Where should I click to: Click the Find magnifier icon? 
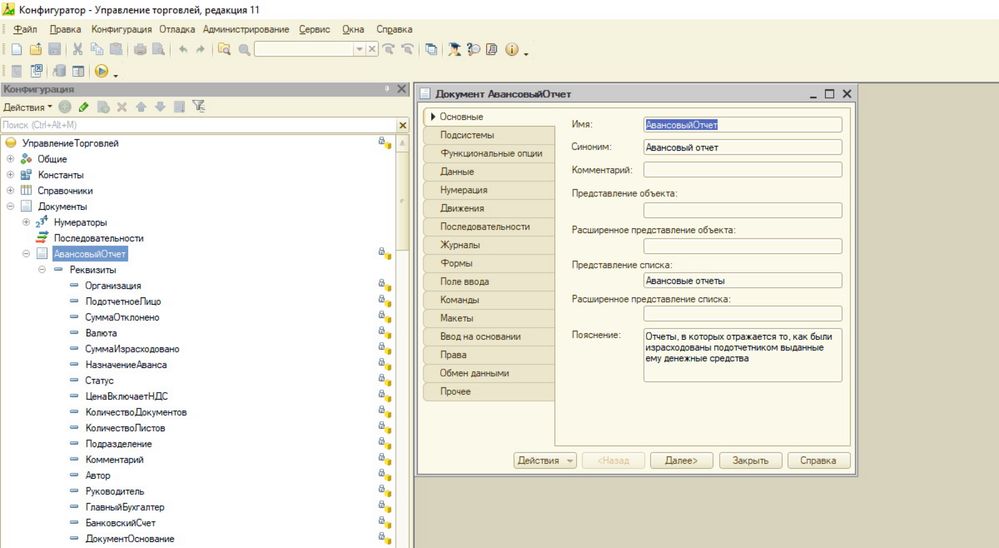244,50
